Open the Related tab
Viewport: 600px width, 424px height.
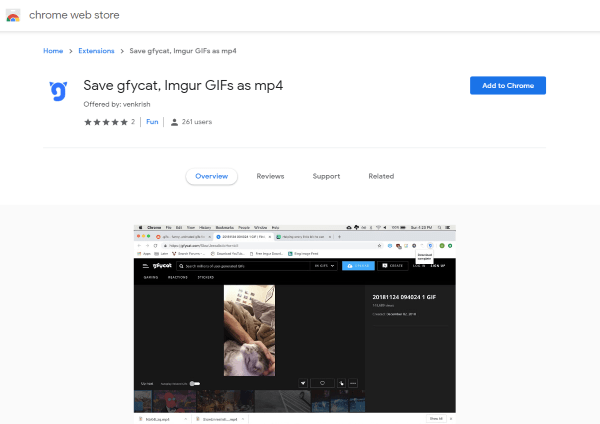point(381,176)
